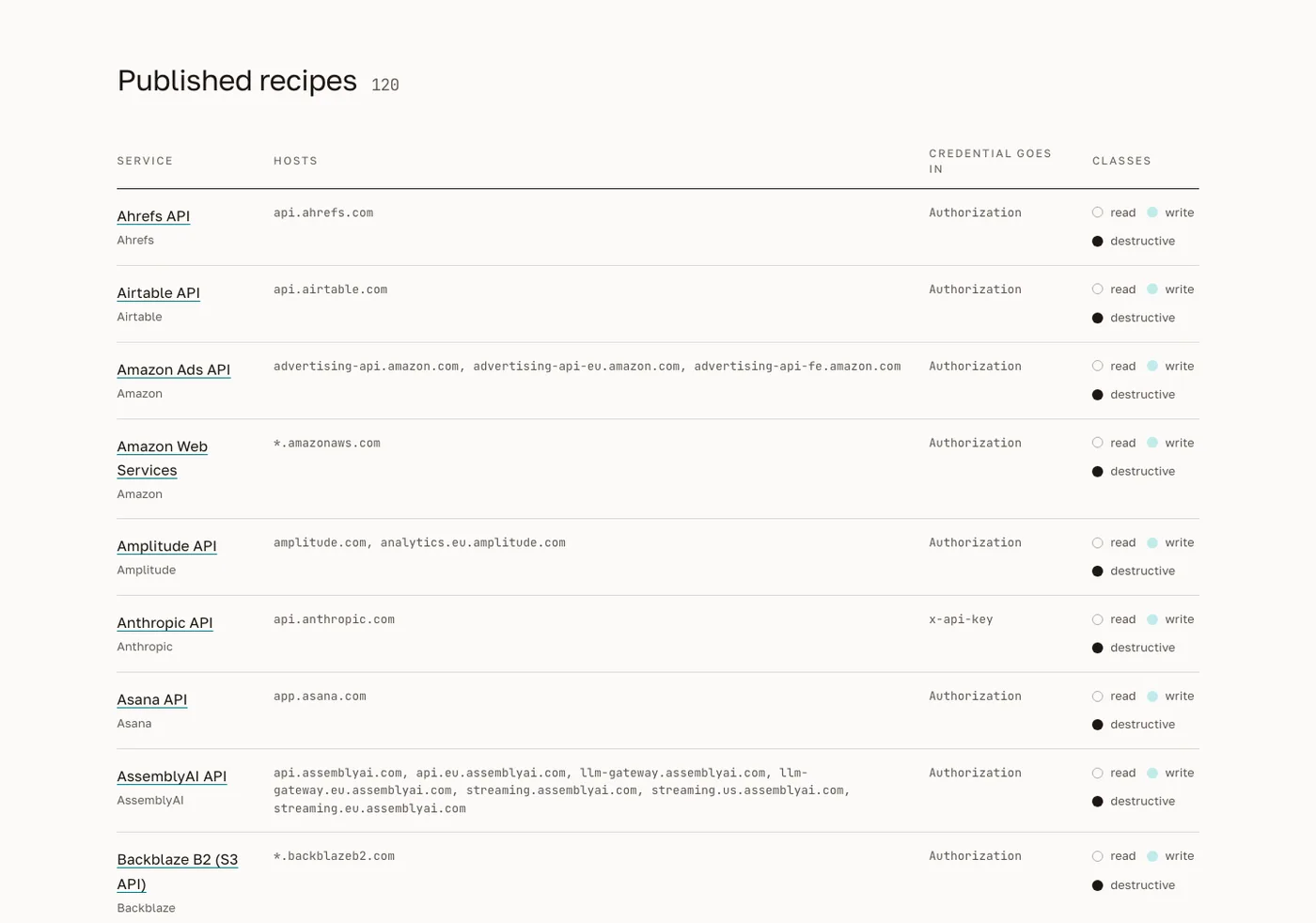The height and width of the screenshot is (923, 1316).
Task: Click the 120 recipe count
Action: pyautogui.click(x=385, y=85)
